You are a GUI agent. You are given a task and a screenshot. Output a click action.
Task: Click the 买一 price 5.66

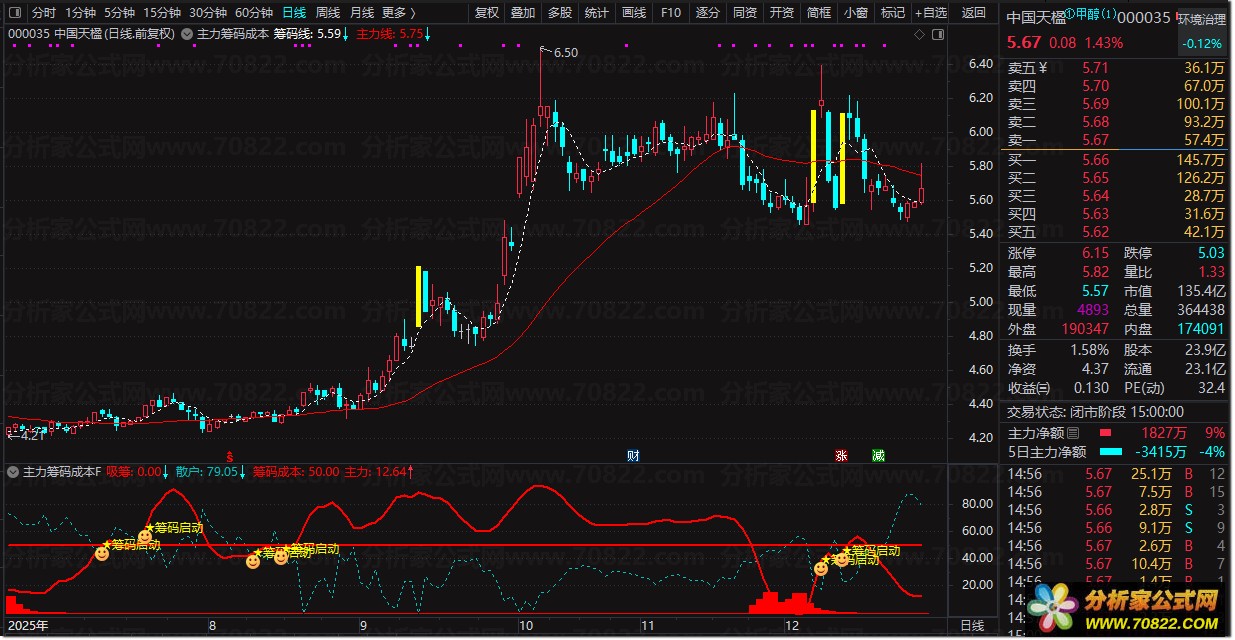(1094, 160)
